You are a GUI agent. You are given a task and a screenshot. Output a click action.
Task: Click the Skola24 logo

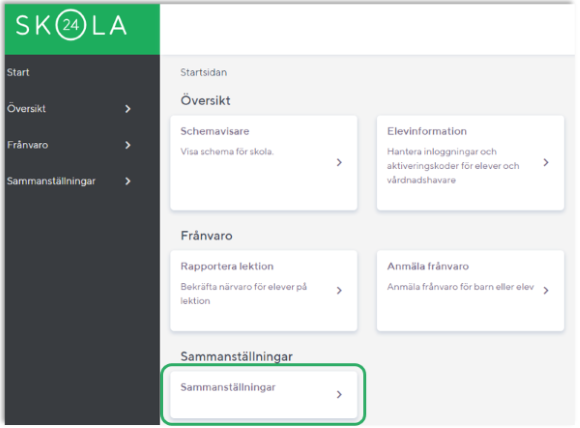(x=71, y=25)
